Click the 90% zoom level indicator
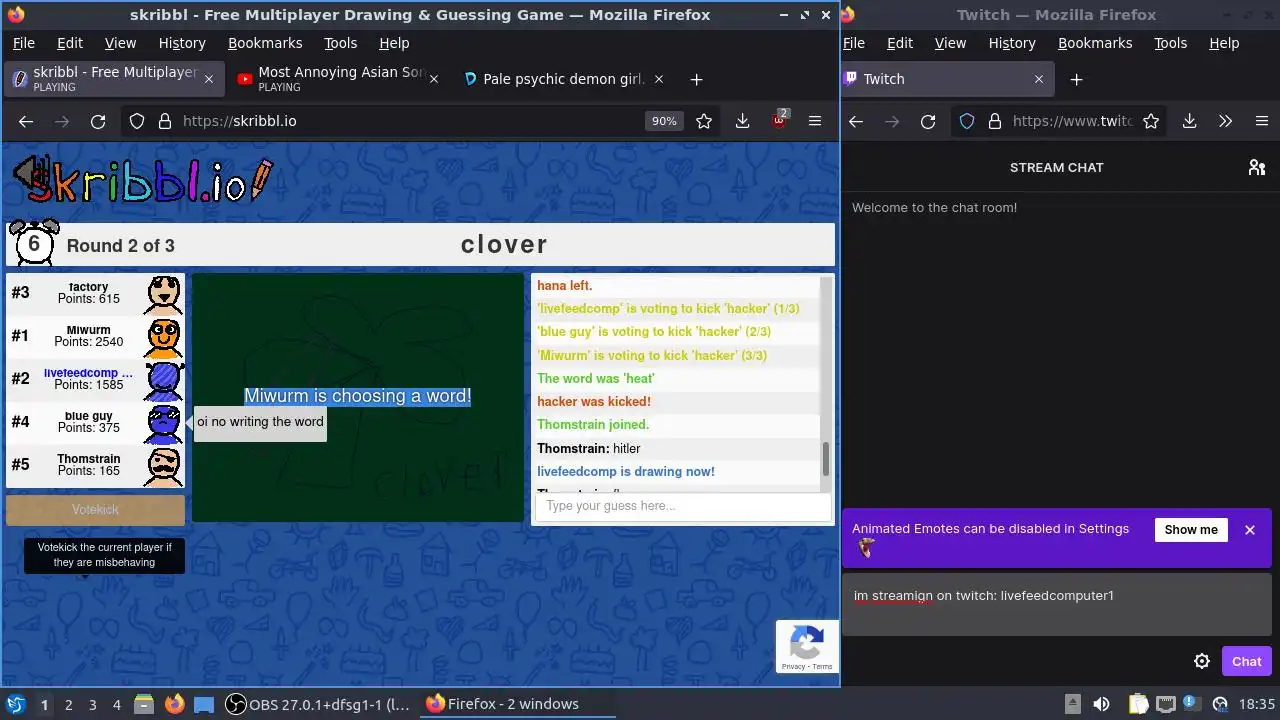Image resolution: width=1280 pixels, height=720 pixels. (x=664, y=121)
